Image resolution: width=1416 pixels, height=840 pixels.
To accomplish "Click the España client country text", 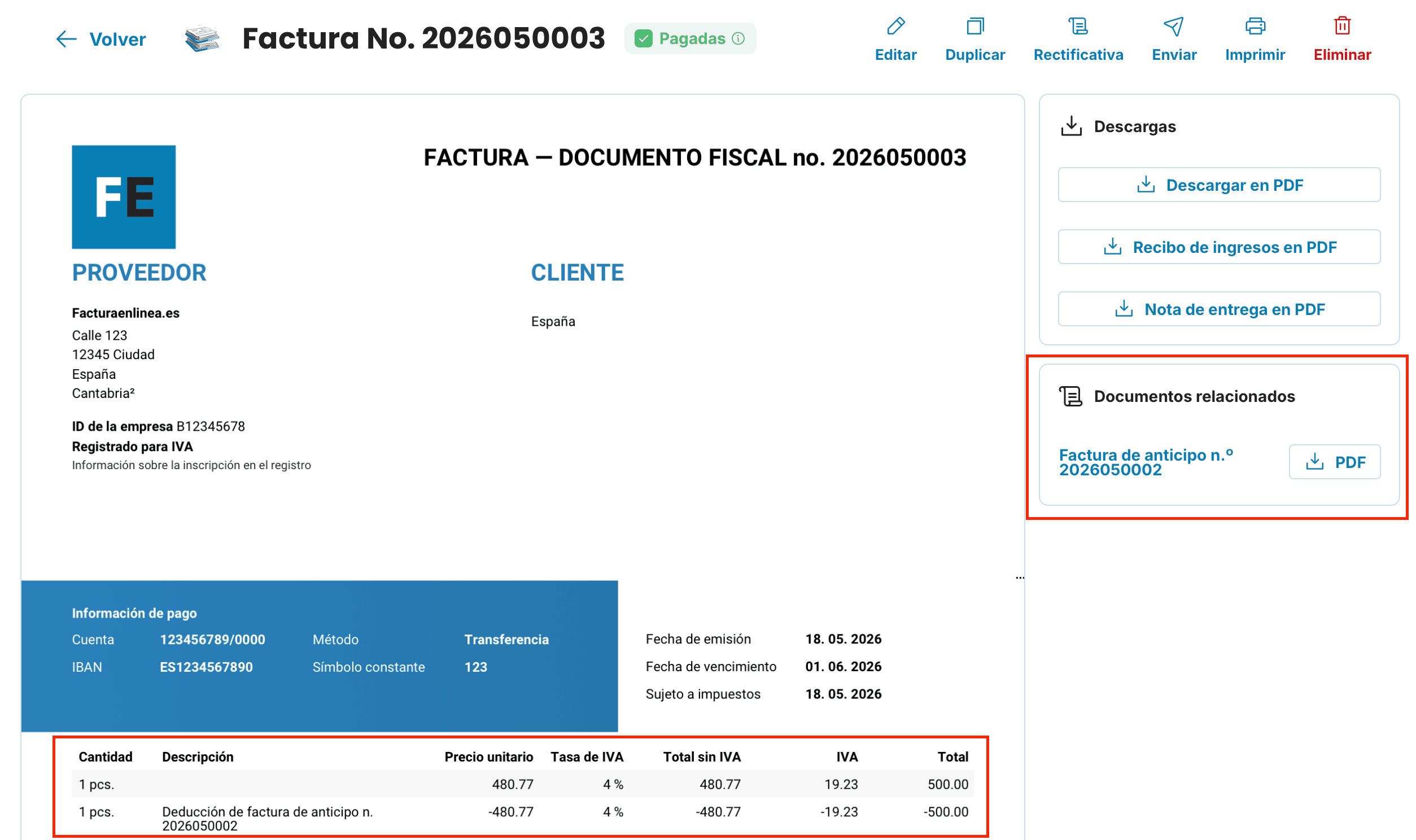I will 553,322.
